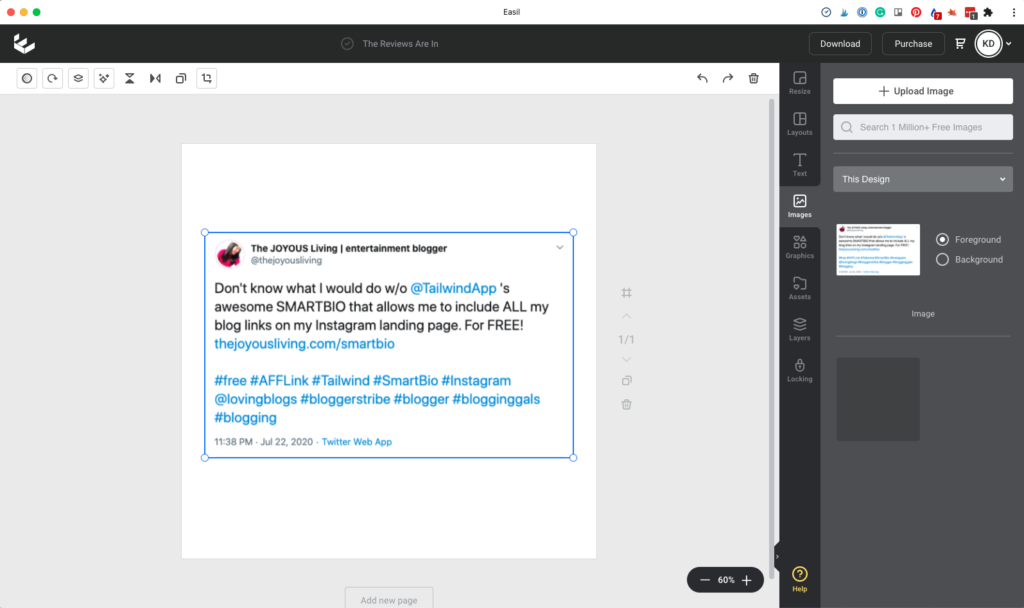Open browser three-dot menu
1024x608 pixels.
click(1014, 12)
